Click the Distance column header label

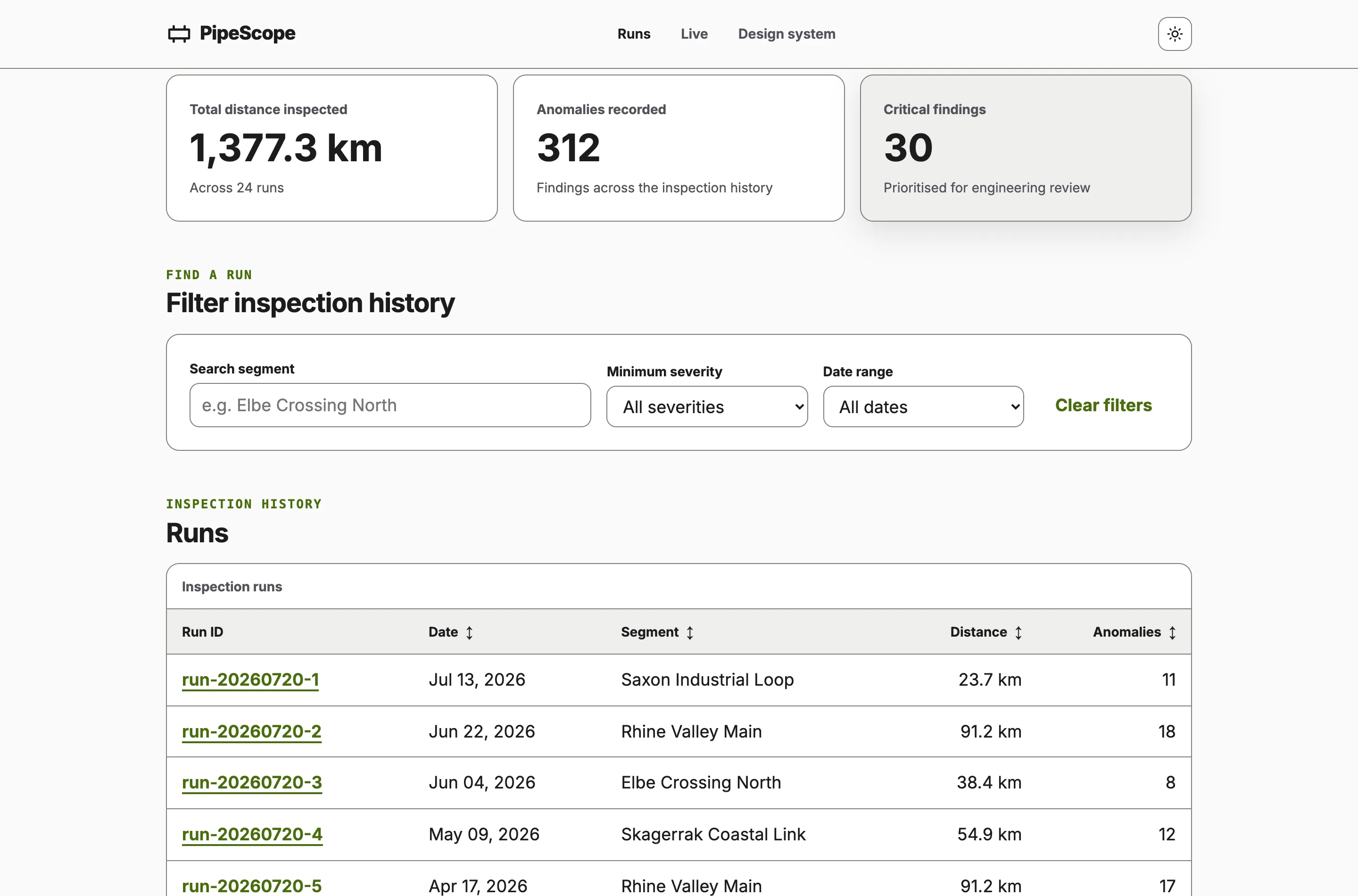click(x=978, y=632)
